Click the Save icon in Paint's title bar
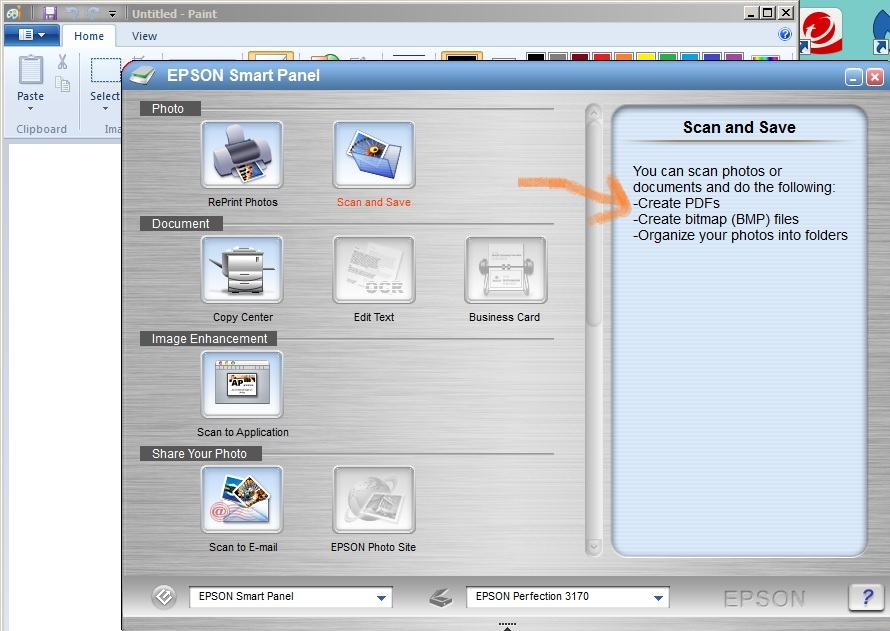 point(50,13)
